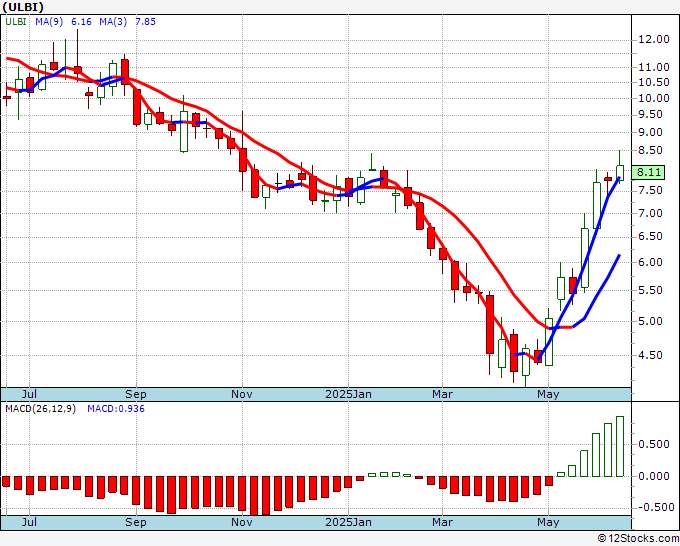Click the 0.000 MACD axis label

coord(654,476)
